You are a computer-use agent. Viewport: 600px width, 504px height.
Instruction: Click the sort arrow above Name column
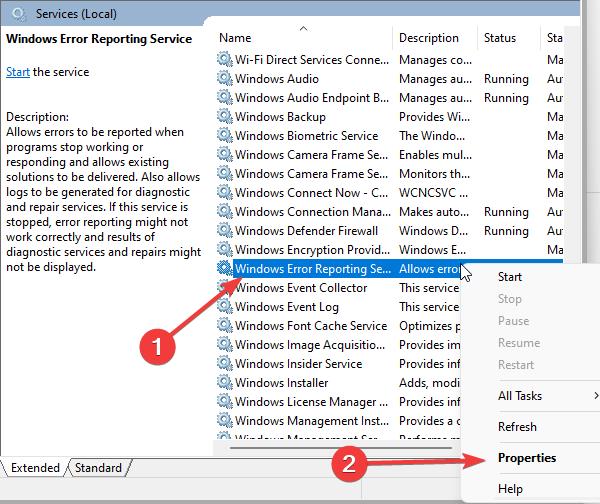coord(303,28)
